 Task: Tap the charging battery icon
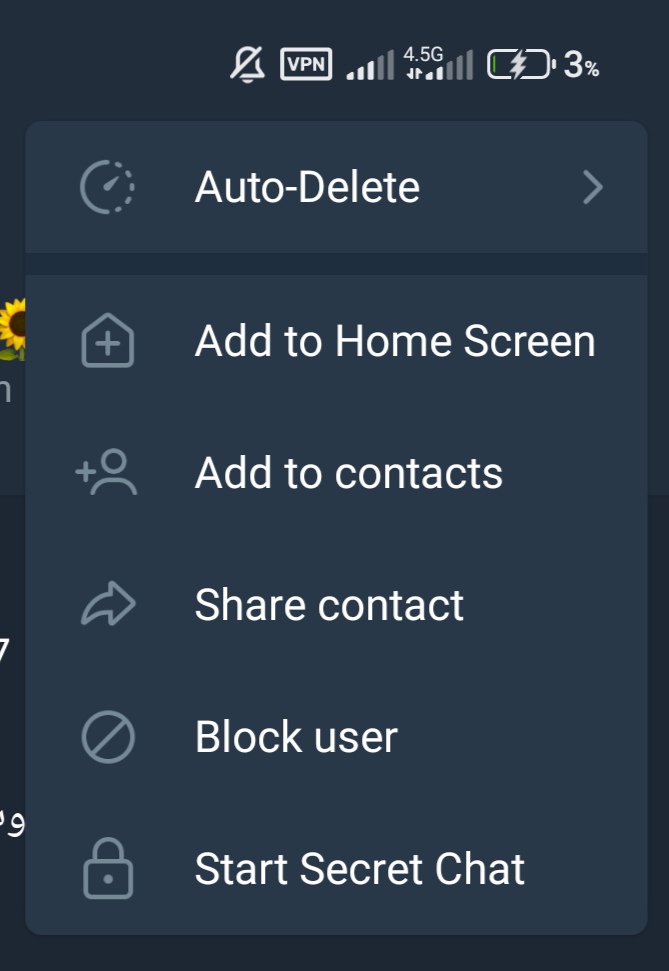tap(521, 65)
